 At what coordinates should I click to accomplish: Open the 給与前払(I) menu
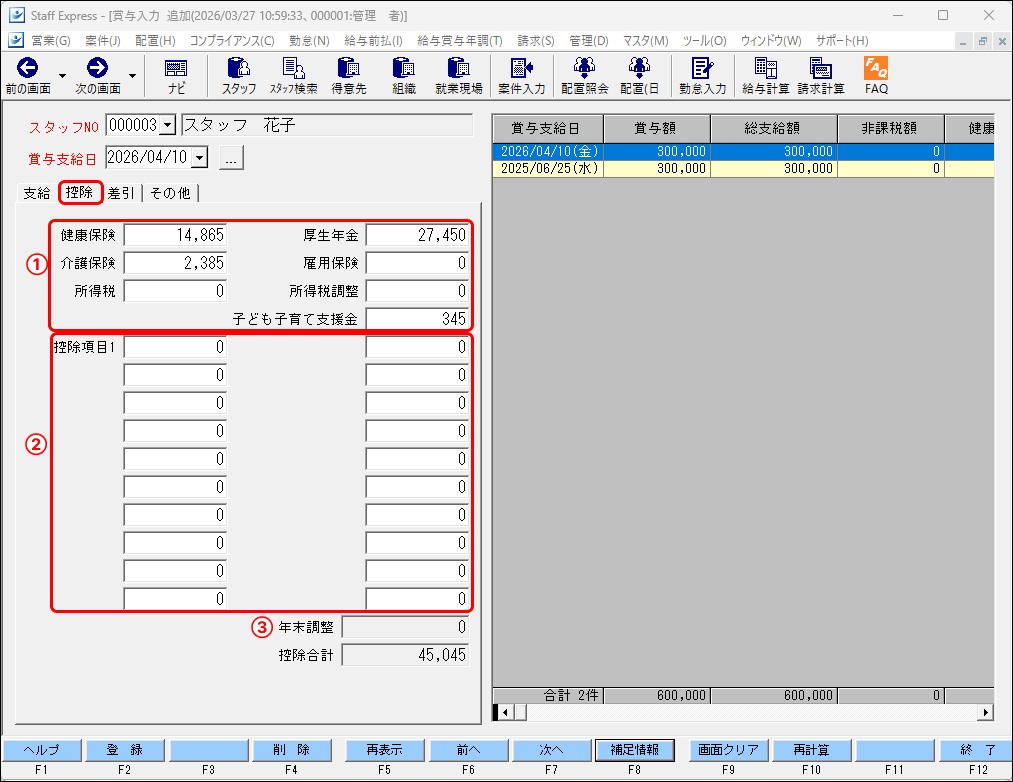[373, 41]
